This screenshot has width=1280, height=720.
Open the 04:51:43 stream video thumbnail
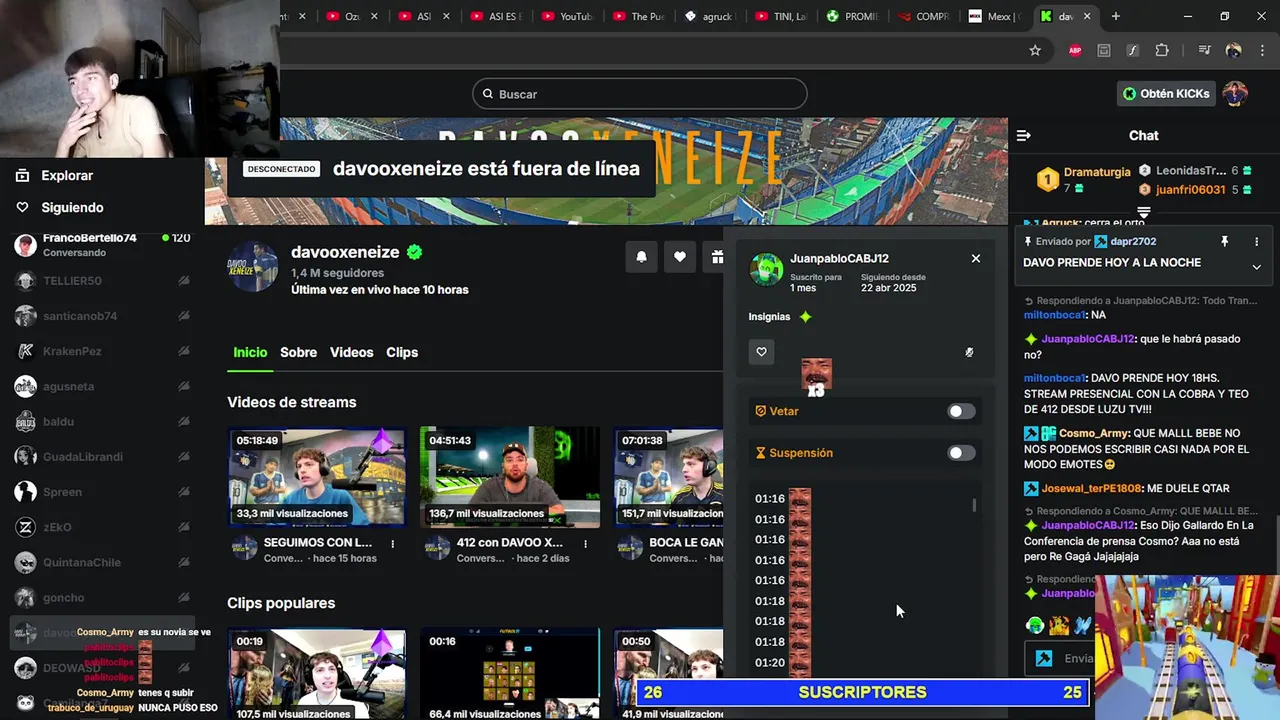pyautogui.click(x=510, y=477)
